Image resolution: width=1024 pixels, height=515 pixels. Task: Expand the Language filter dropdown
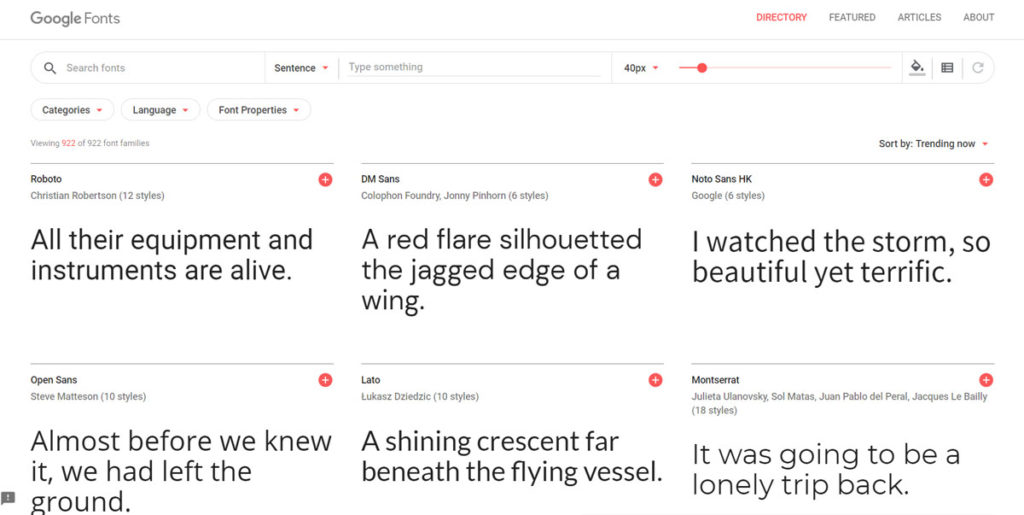[160, 110]
